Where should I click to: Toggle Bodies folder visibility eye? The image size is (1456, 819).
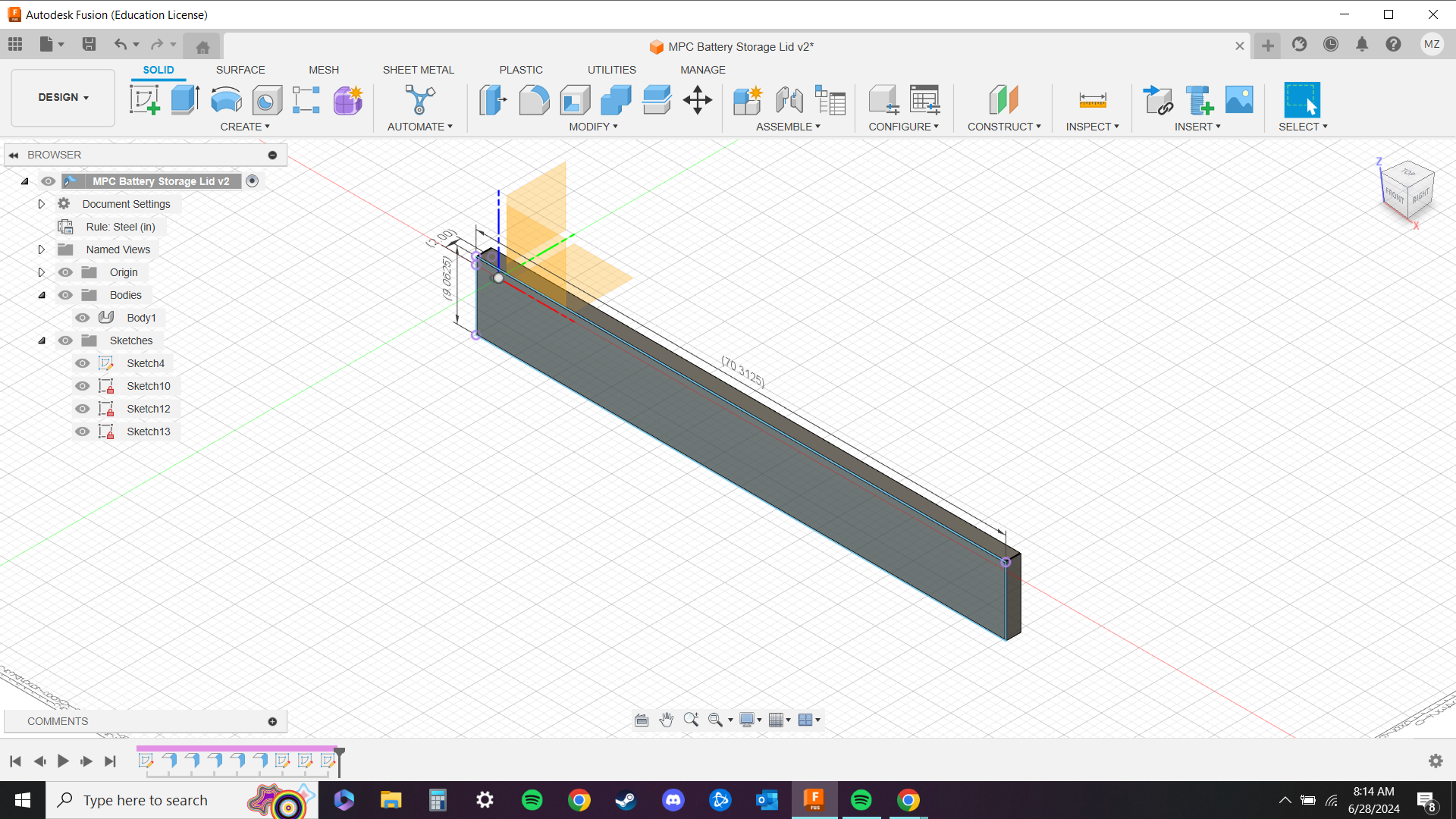(x=66, y=295)
